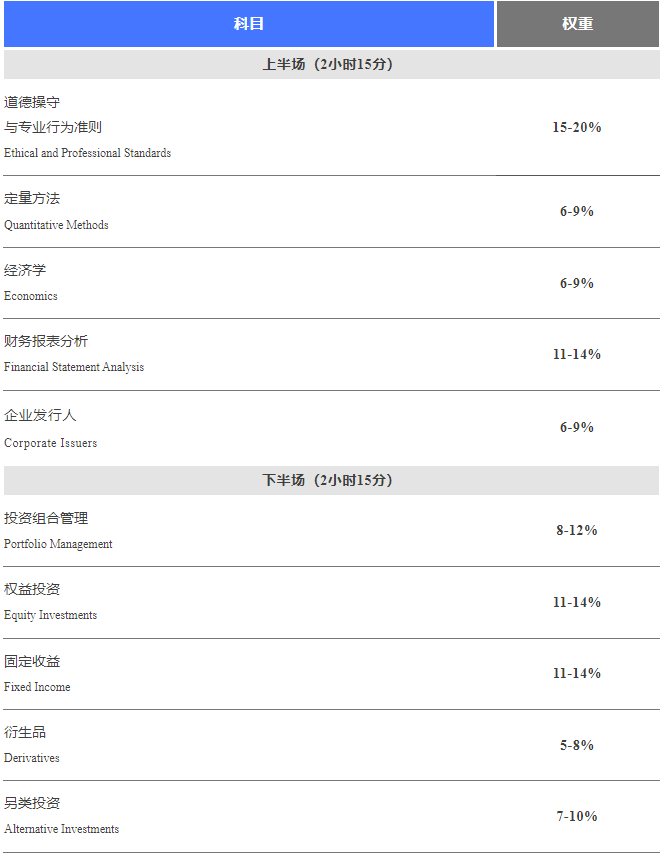Click Derivatives subject name
The height and width of the screenshot is (854, 661).
31,758
